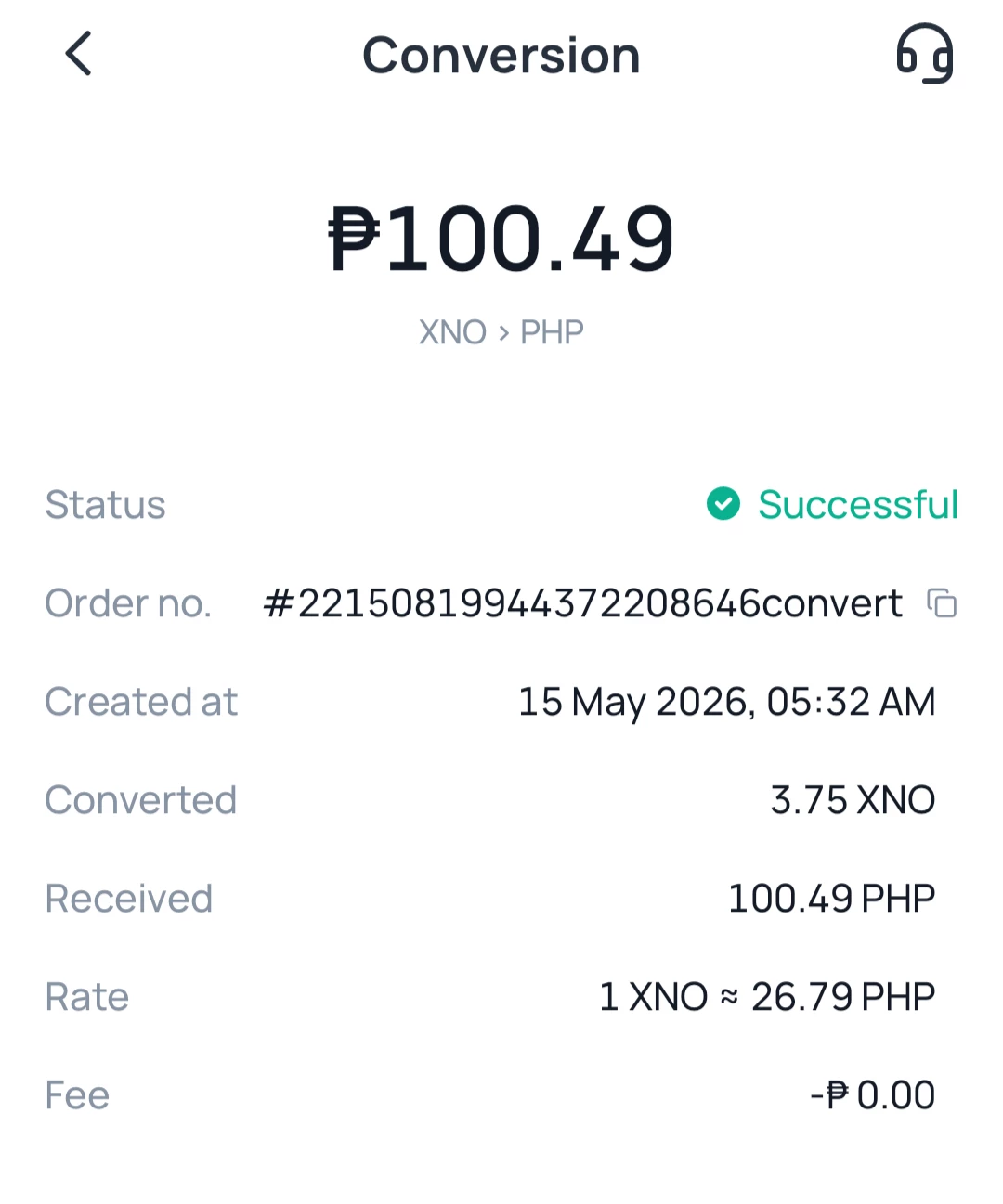Tap the ₱100.49 amount heading
1003x1204 pixels.
(x=501, y=240)
